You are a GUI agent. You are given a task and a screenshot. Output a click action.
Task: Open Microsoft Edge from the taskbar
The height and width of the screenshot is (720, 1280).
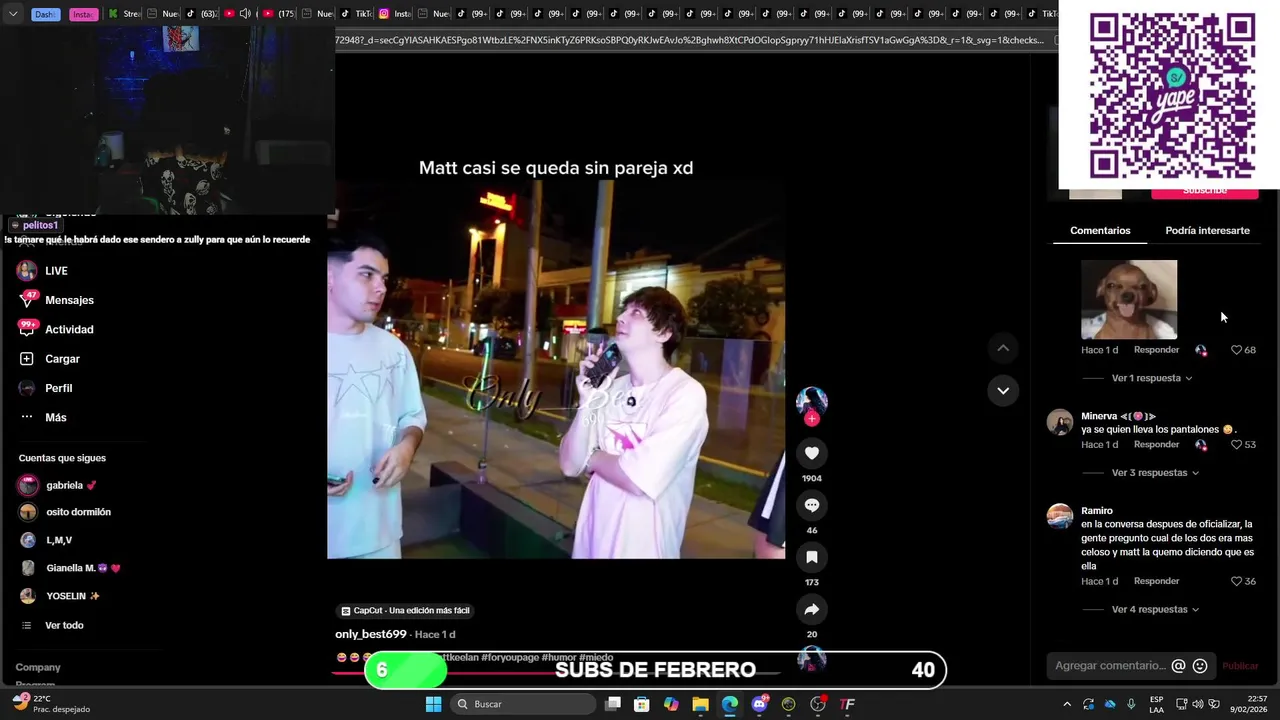click(730, 704)
